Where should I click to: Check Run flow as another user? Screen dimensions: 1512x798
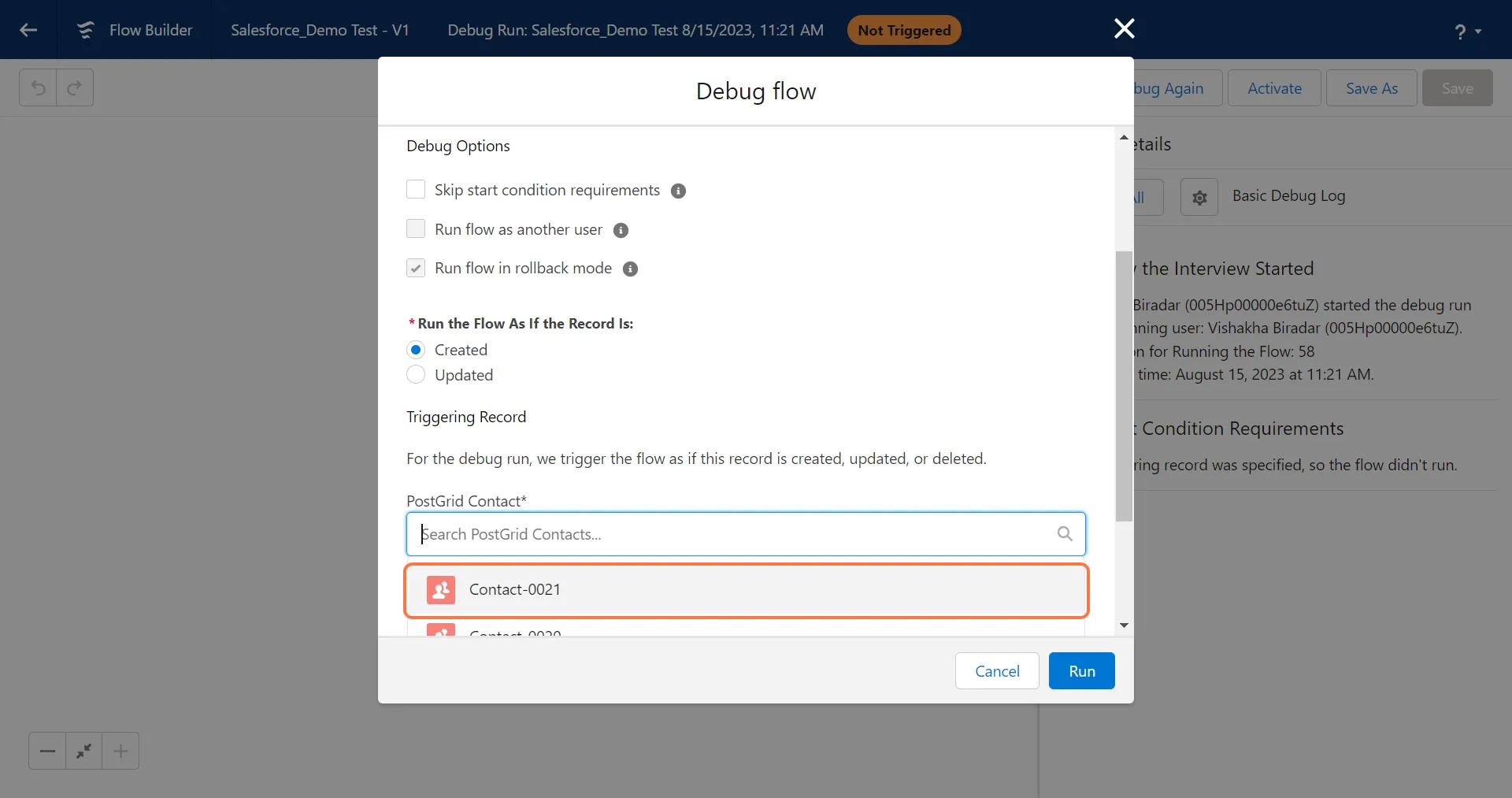(416, 229)
